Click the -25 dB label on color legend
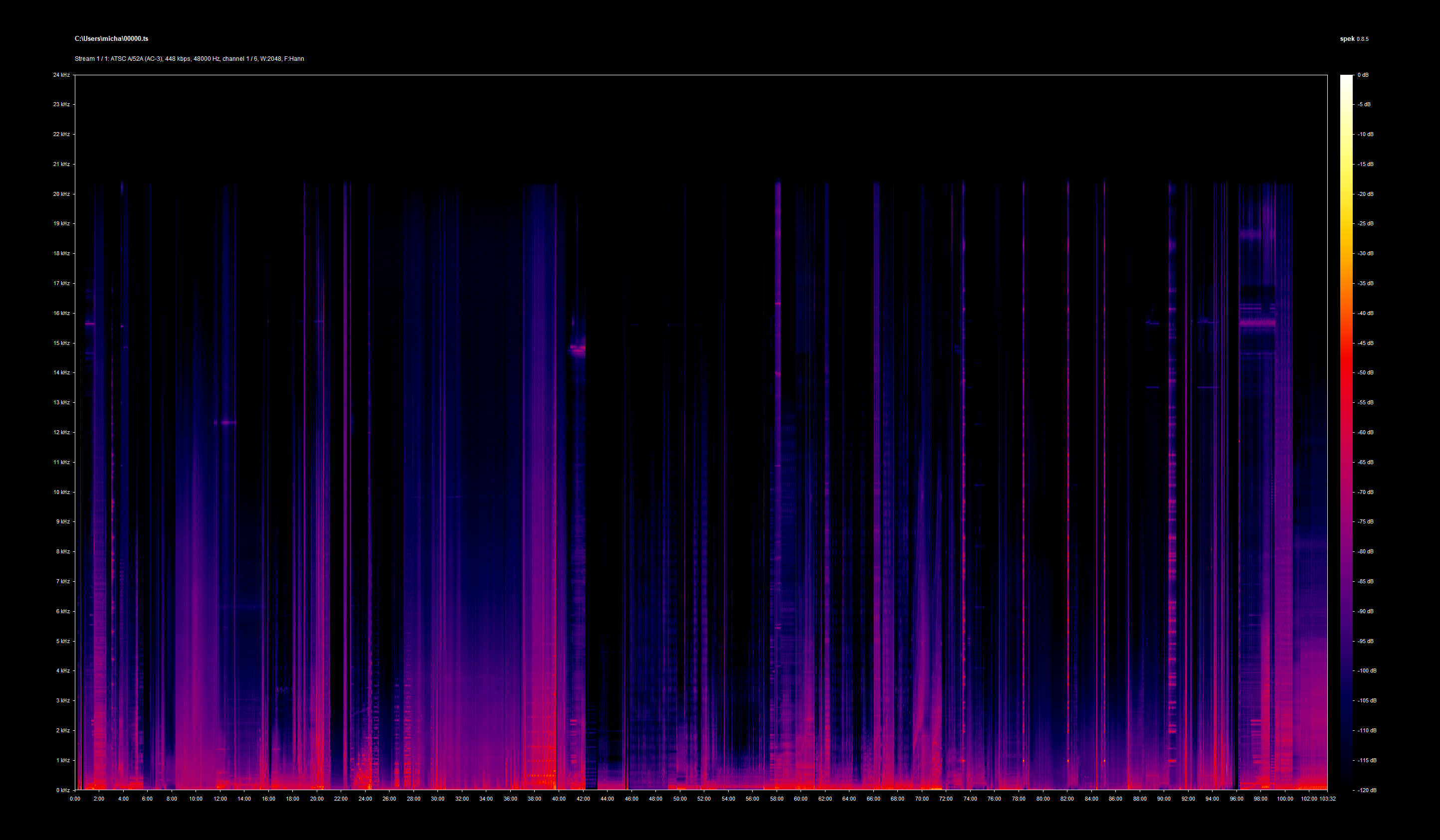1440x840 pixels. click(1365, 223)
